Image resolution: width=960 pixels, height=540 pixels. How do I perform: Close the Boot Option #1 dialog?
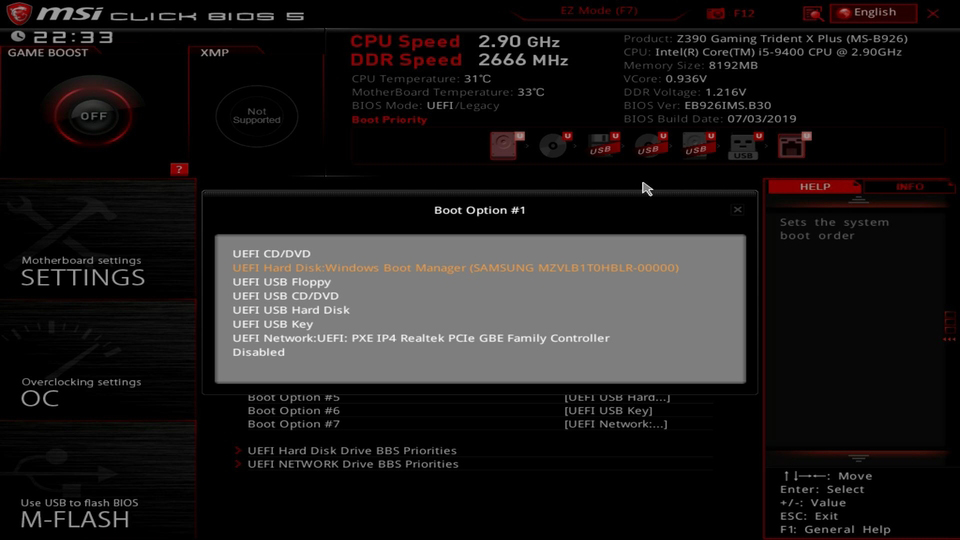737,210
